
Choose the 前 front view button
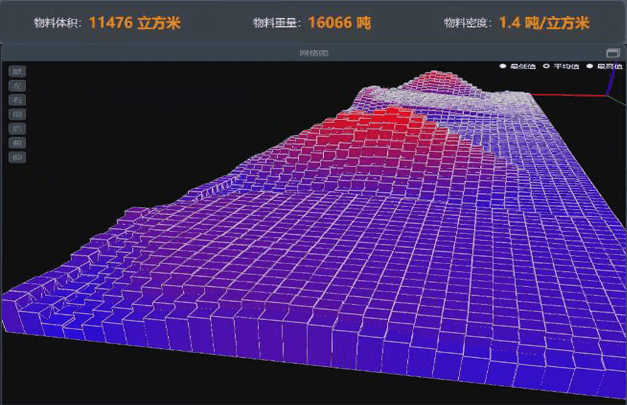pyautogui.click(x=17, y=115)
